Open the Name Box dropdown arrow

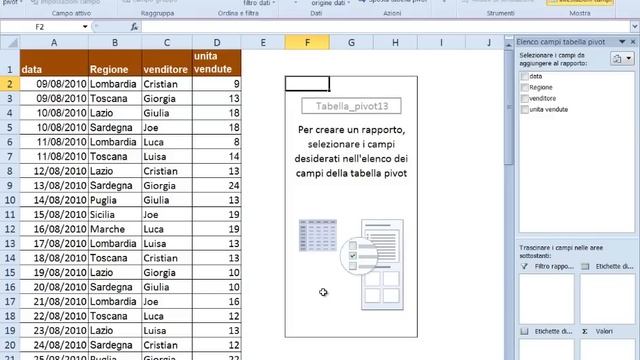pyautogui.click(x=85, y=27)
